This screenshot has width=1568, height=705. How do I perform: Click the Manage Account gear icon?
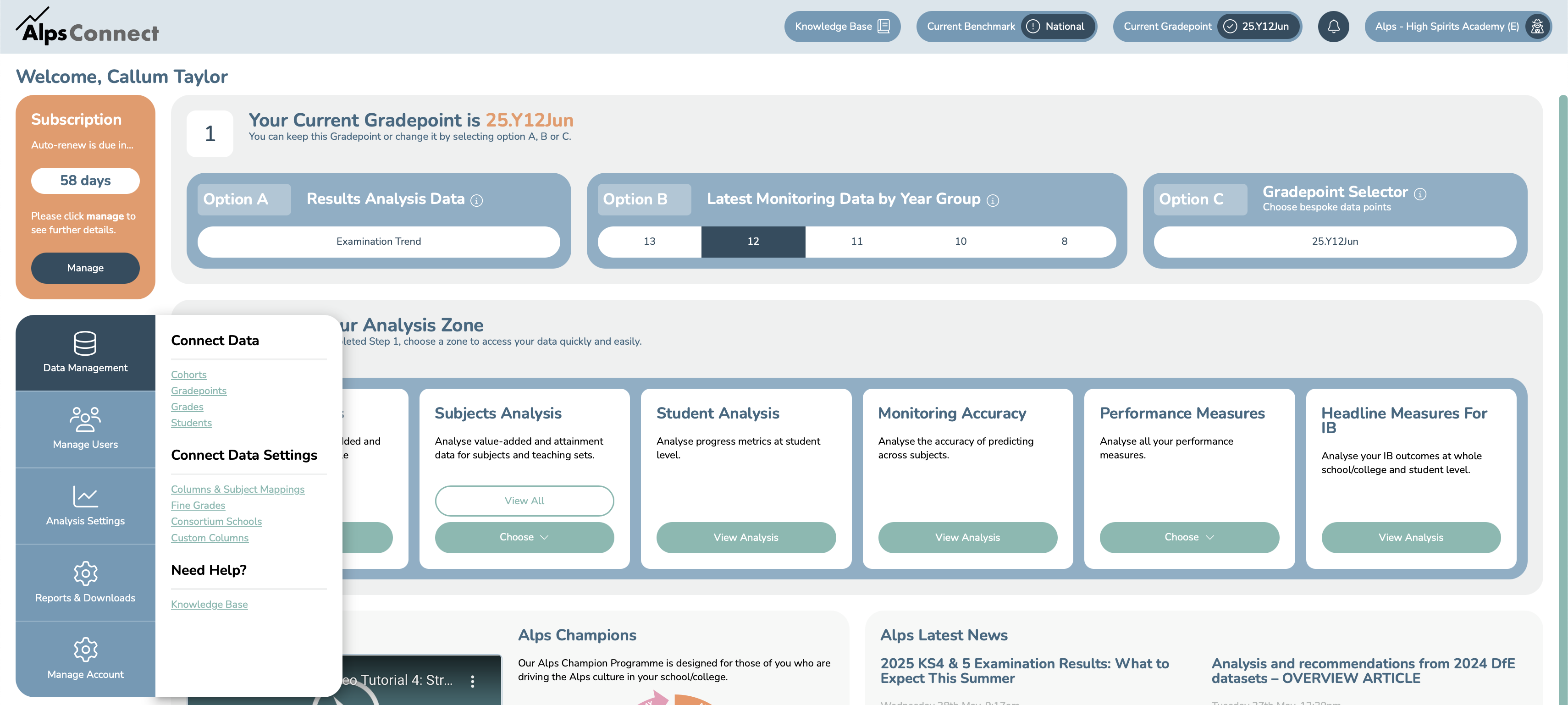tap(85, 650)
